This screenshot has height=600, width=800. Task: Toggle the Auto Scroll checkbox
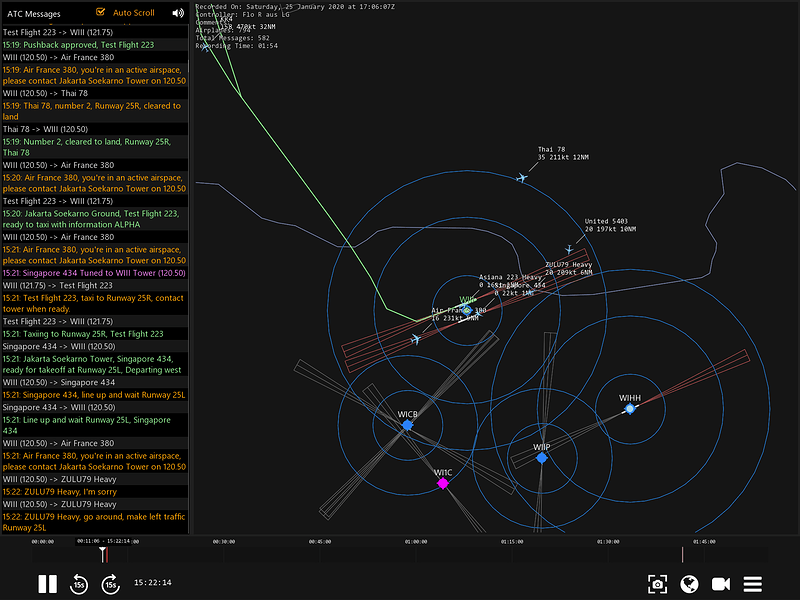(101, 12)
